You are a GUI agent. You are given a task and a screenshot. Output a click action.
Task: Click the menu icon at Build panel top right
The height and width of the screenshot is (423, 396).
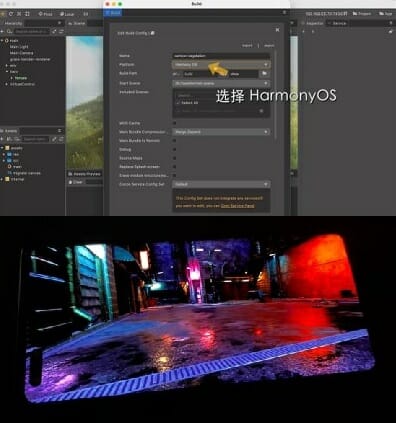pyautogui.click(x=284, y=12)
